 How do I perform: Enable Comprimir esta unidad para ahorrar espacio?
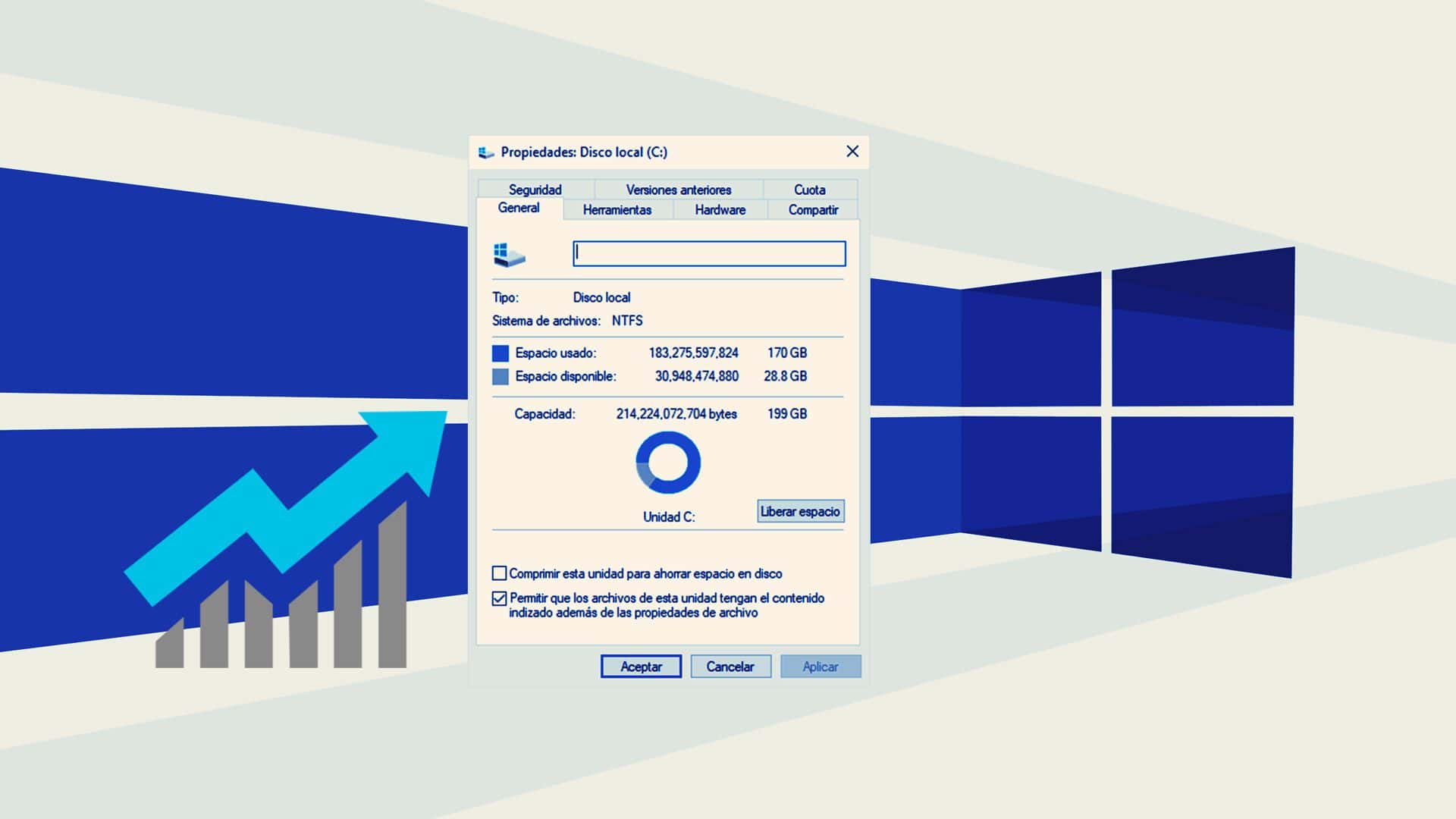click(x=500, y=573)
